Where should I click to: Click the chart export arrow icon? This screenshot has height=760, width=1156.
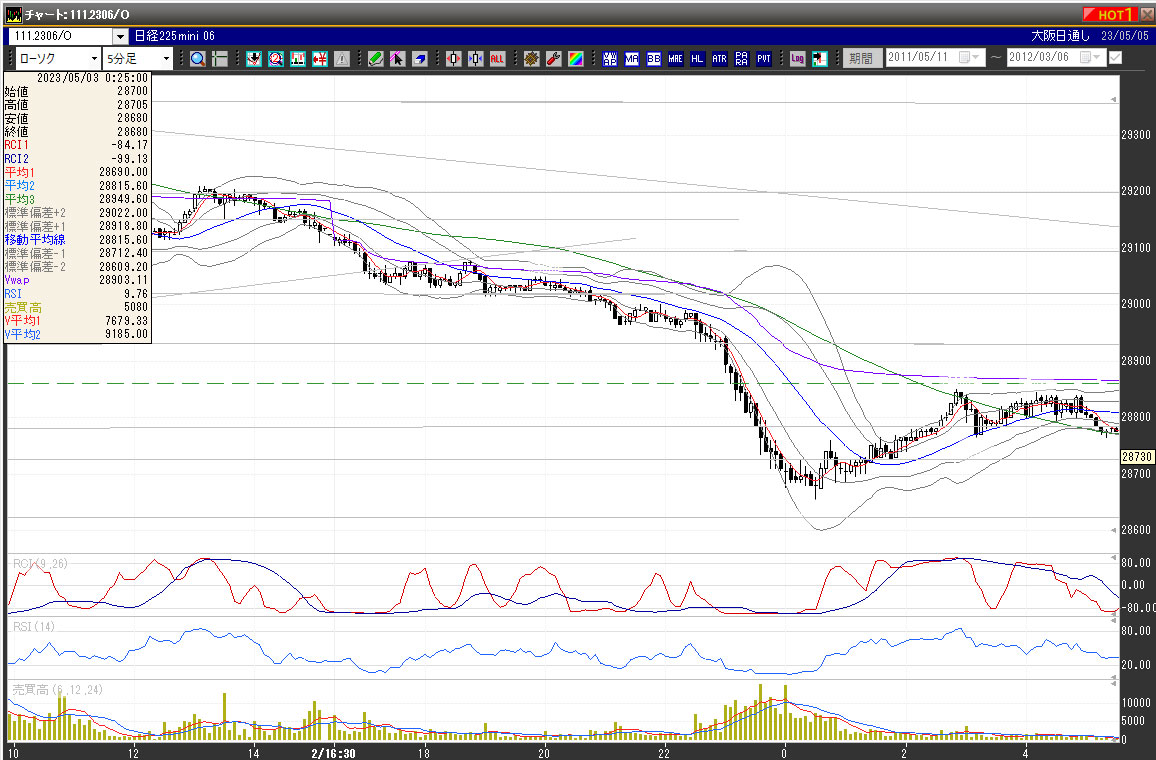[820, 59]
